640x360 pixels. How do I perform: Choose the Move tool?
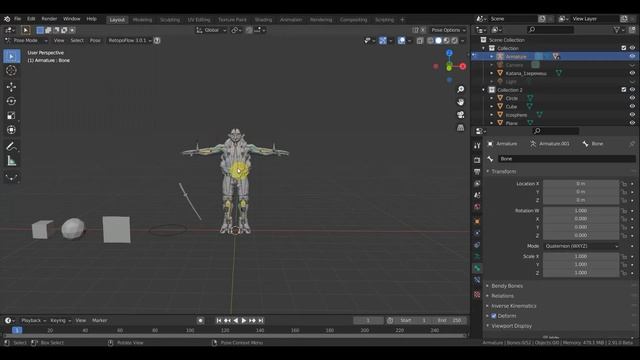tap(11, 87)
